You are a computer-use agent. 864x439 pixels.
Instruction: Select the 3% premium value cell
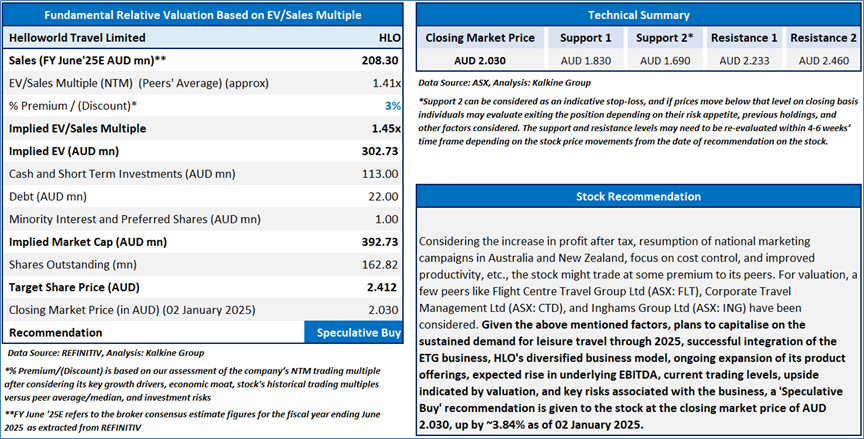click(x=392, y=106)
